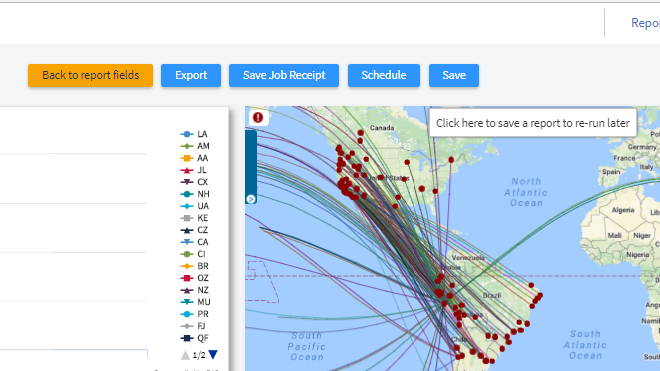Toggle QF legend square marker
The width and height of the screenshot is (660, 371).
click(187, 338)
